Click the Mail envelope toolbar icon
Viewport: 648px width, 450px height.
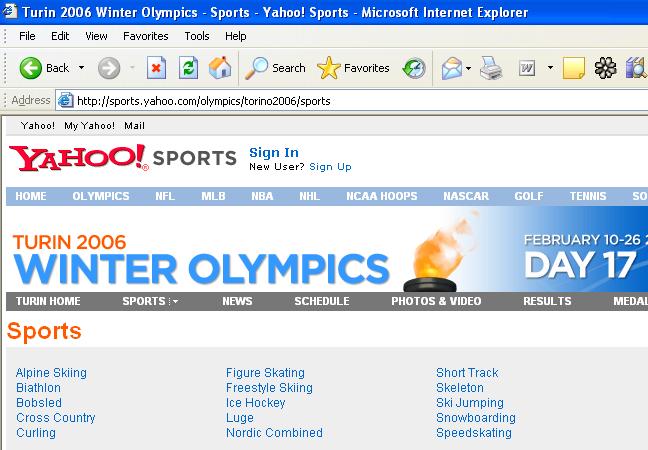coord(452,68)
